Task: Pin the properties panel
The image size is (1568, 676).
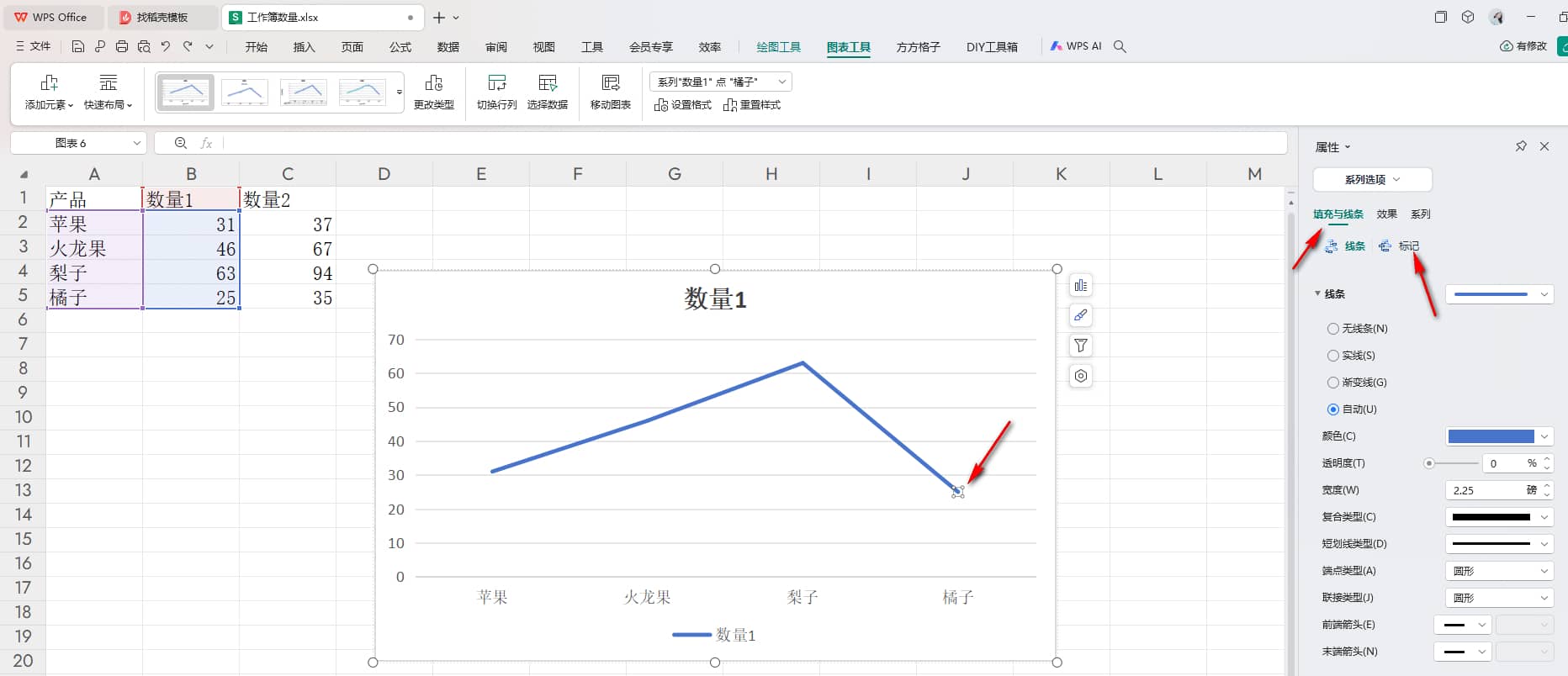Action: click(x=1521, y=146)
